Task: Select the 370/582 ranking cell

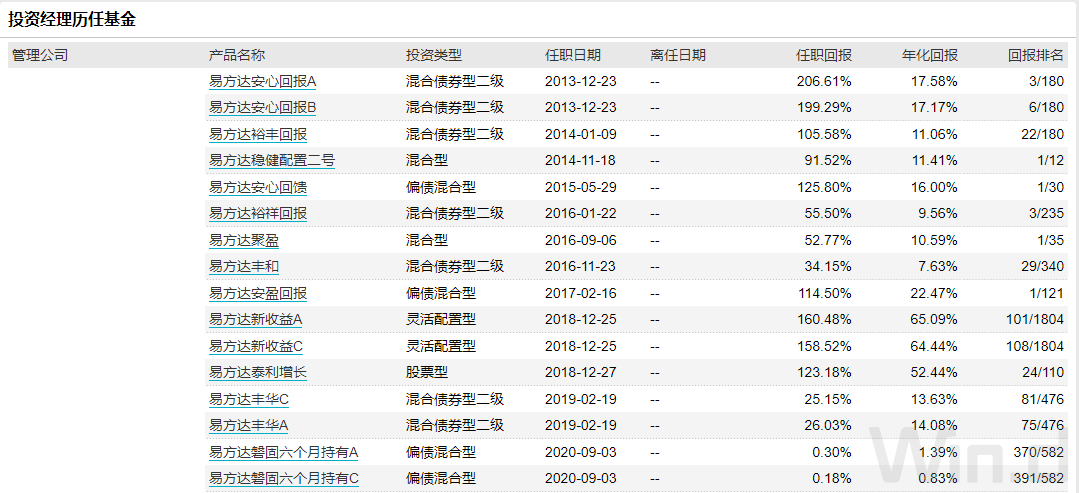Action: pos(1039,452)
